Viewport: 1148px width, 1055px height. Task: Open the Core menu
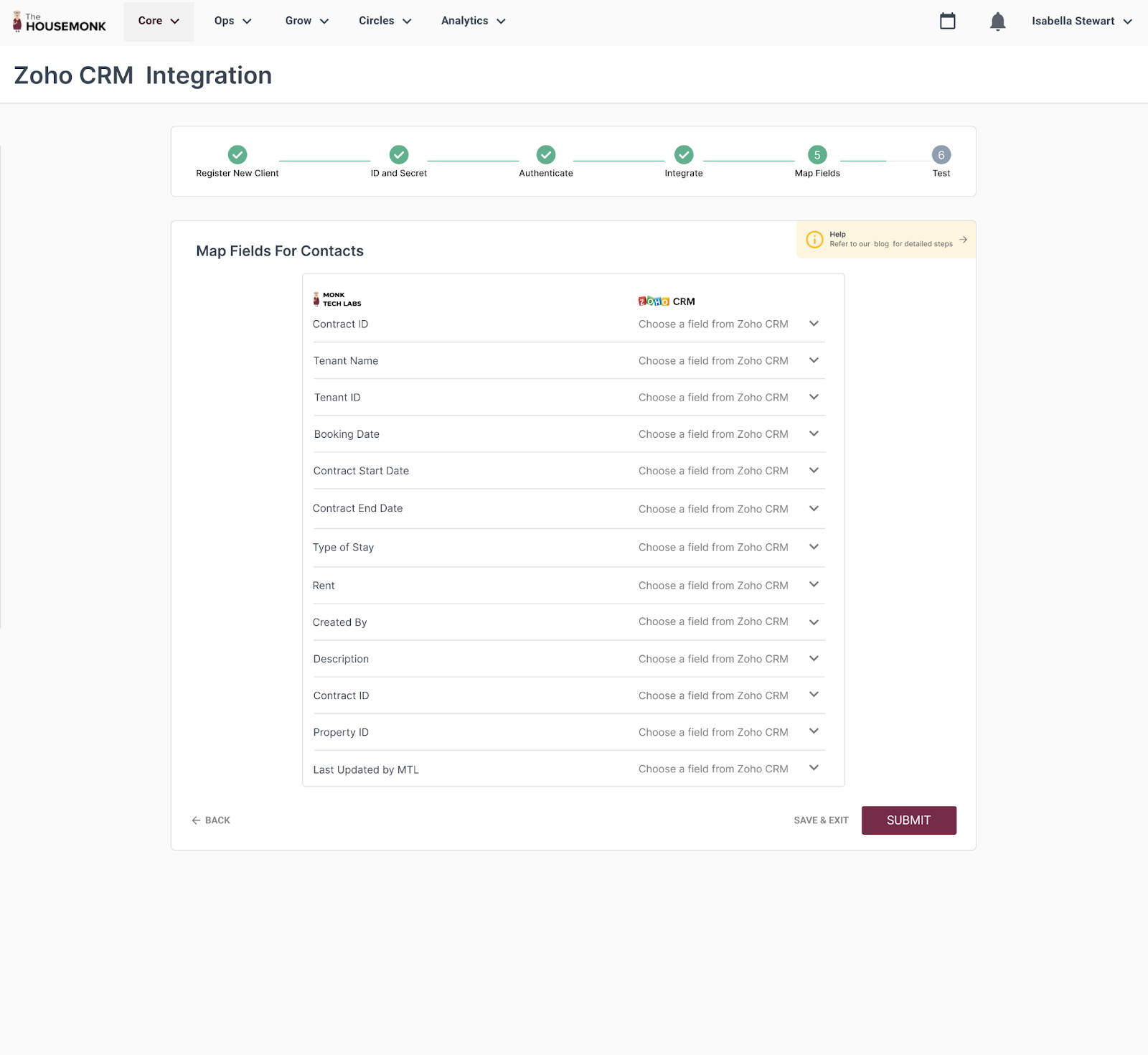tap(159, 21)
